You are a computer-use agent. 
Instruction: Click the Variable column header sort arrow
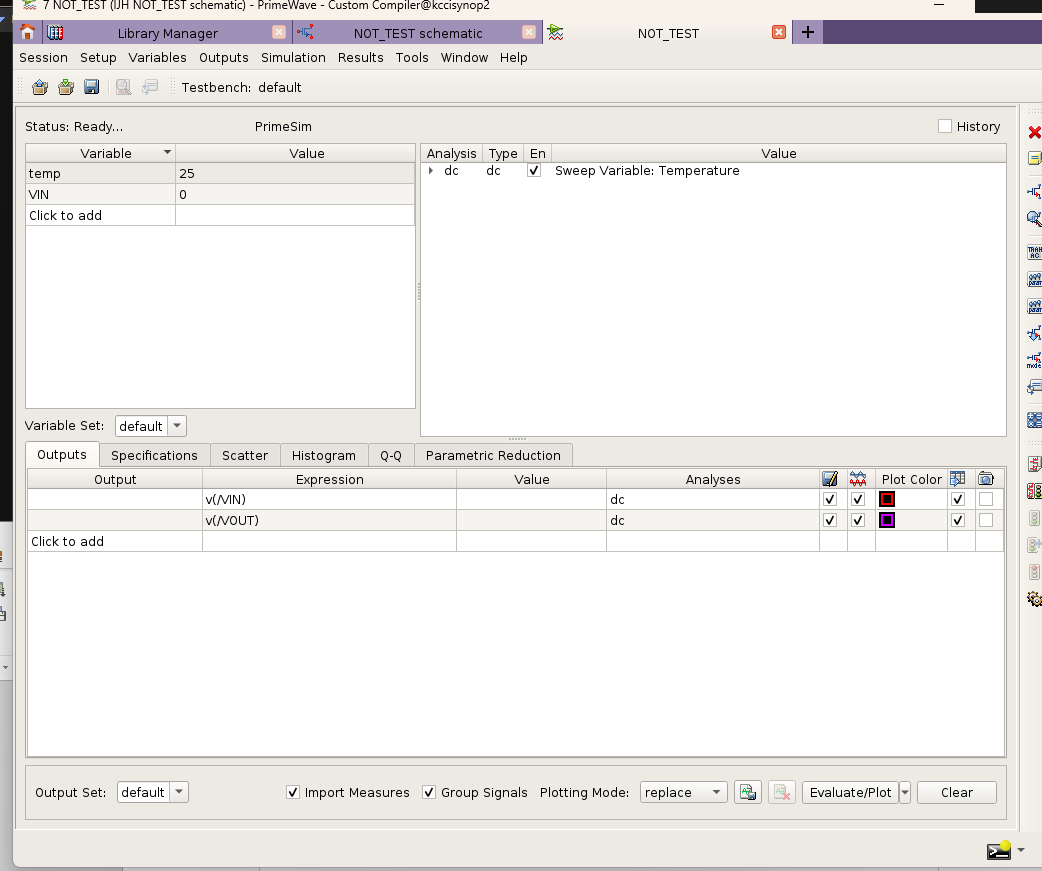(x=167, y=152)
